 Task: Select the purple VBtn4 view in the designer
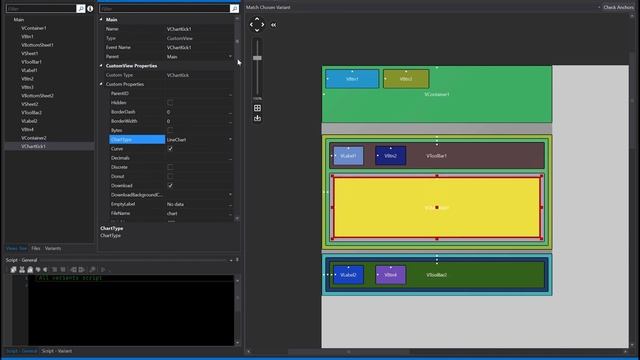[x=391, y=275]
